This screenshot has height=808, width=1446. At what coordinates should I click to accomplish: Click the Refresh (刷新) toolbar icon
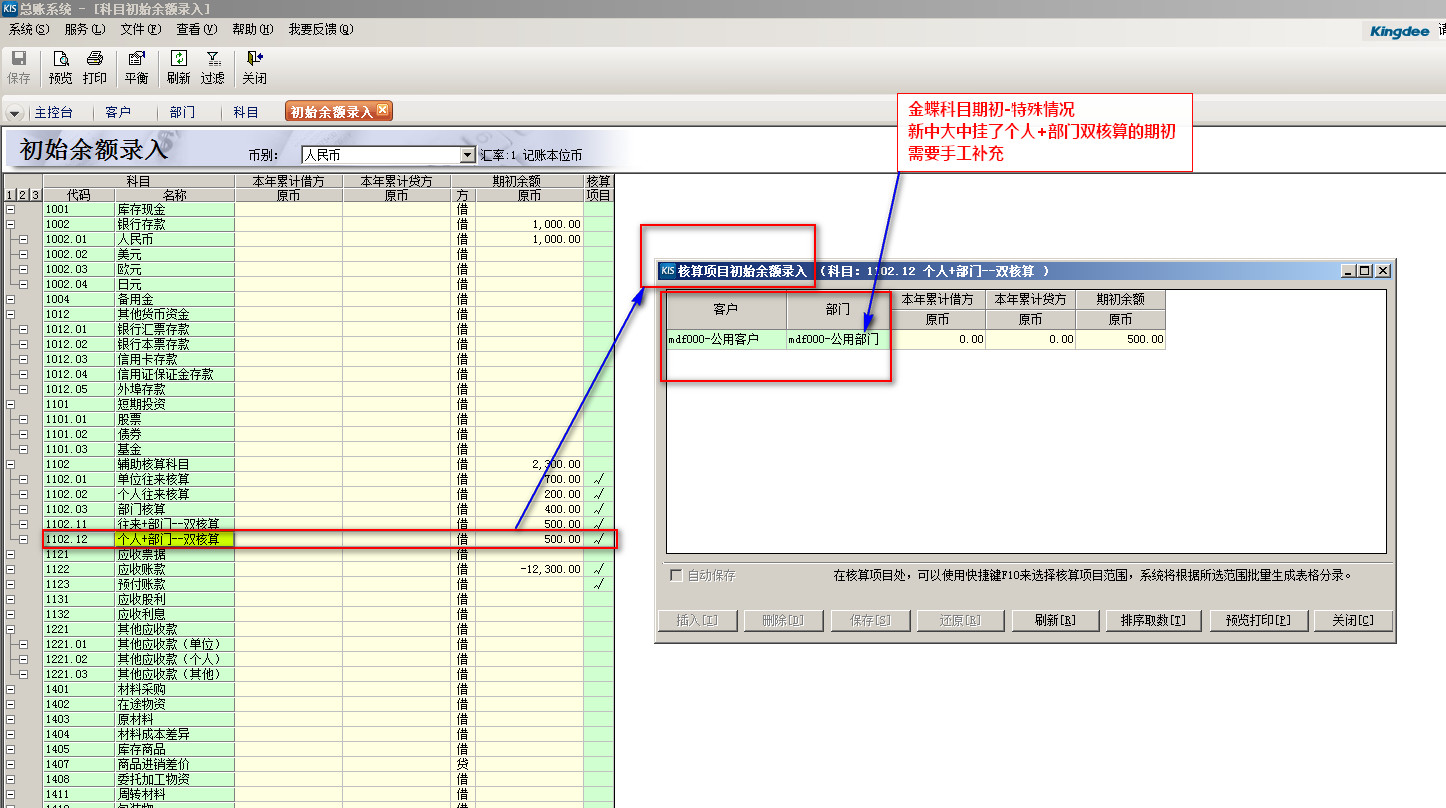(x=179, y=67)
